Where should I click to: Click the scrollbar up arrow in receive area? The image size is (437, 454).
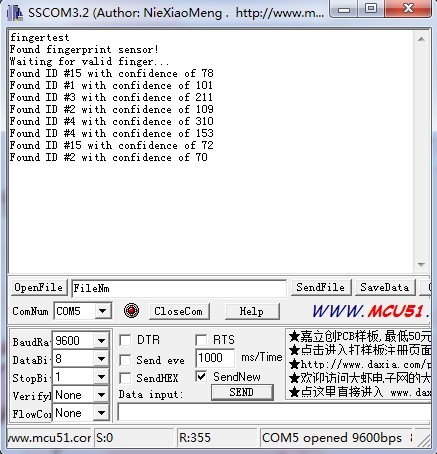pyautogui.click(x=421, y=39)
